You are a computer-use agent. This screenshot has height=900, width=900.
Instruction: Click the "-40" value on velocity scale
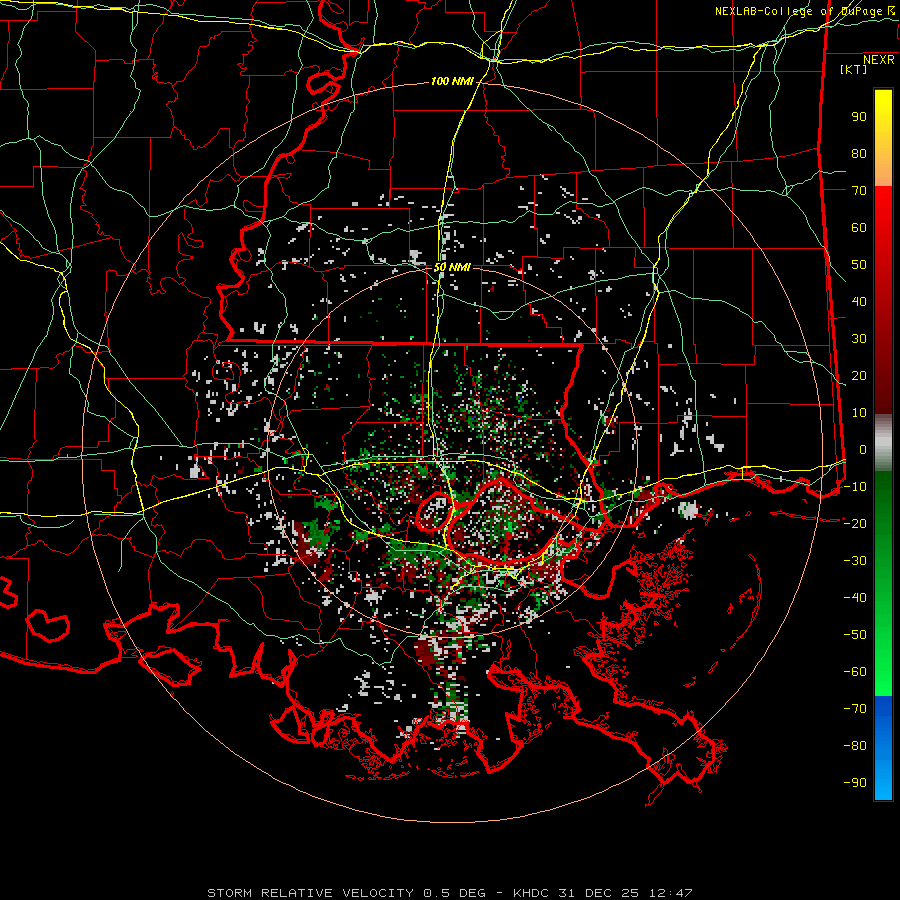[855, 598]
